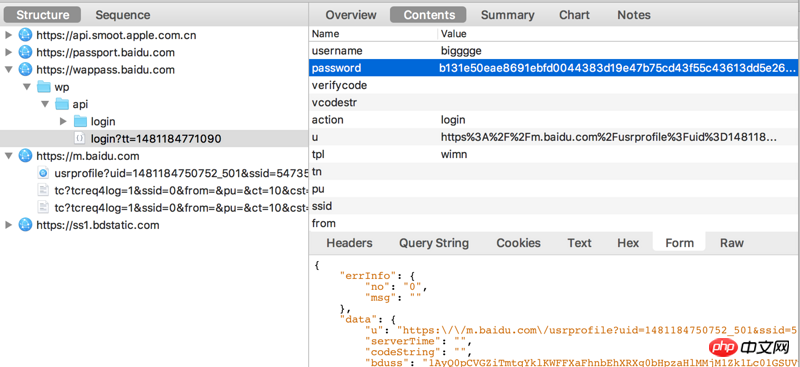Expand the api.smoot.apple.com.cn host node
This screenshot has height=367, width=800.
click(x=8, y=35)
